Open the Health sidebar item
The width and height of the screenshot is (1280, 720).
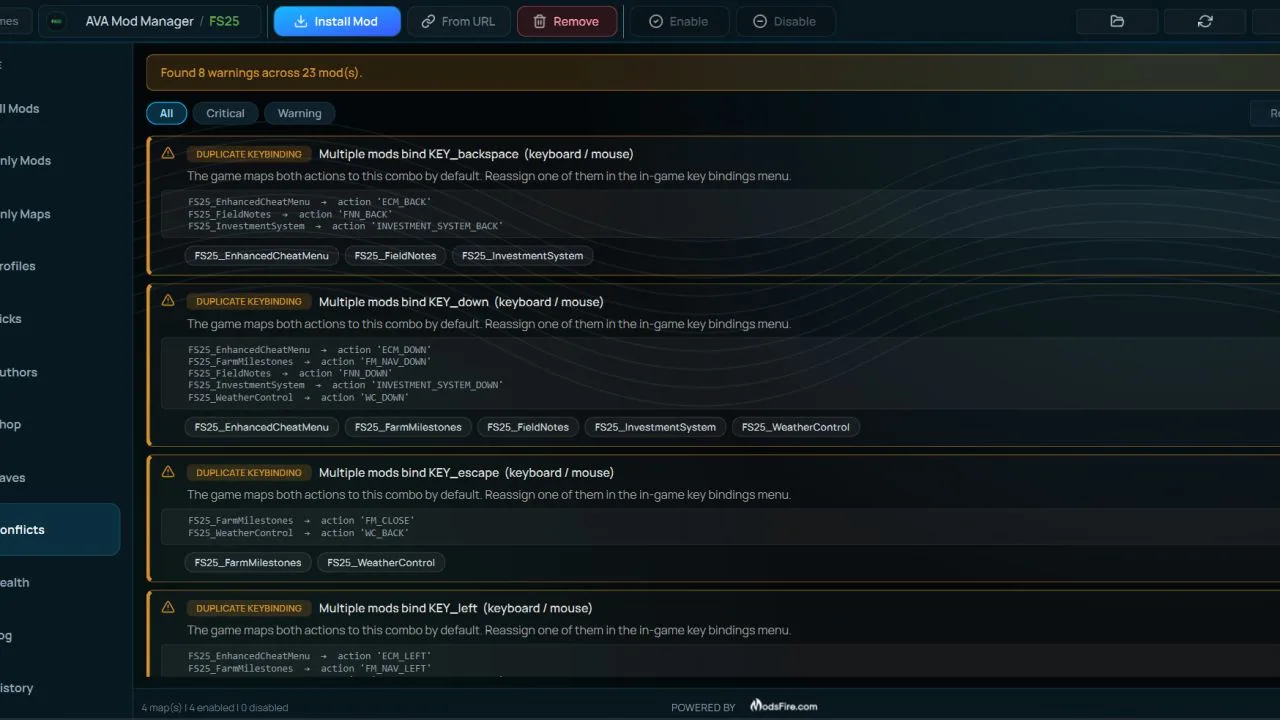pos(60,583)
